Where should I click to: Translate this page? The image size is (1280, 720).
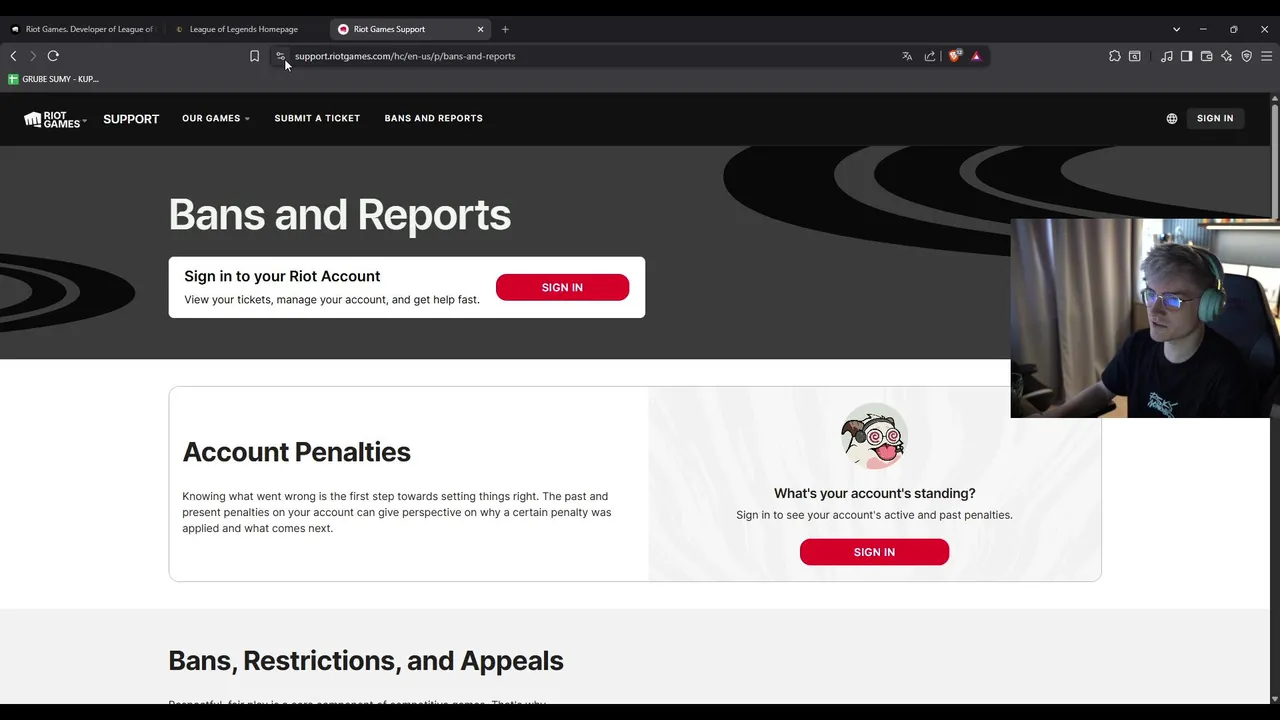(x=907, y=56)
